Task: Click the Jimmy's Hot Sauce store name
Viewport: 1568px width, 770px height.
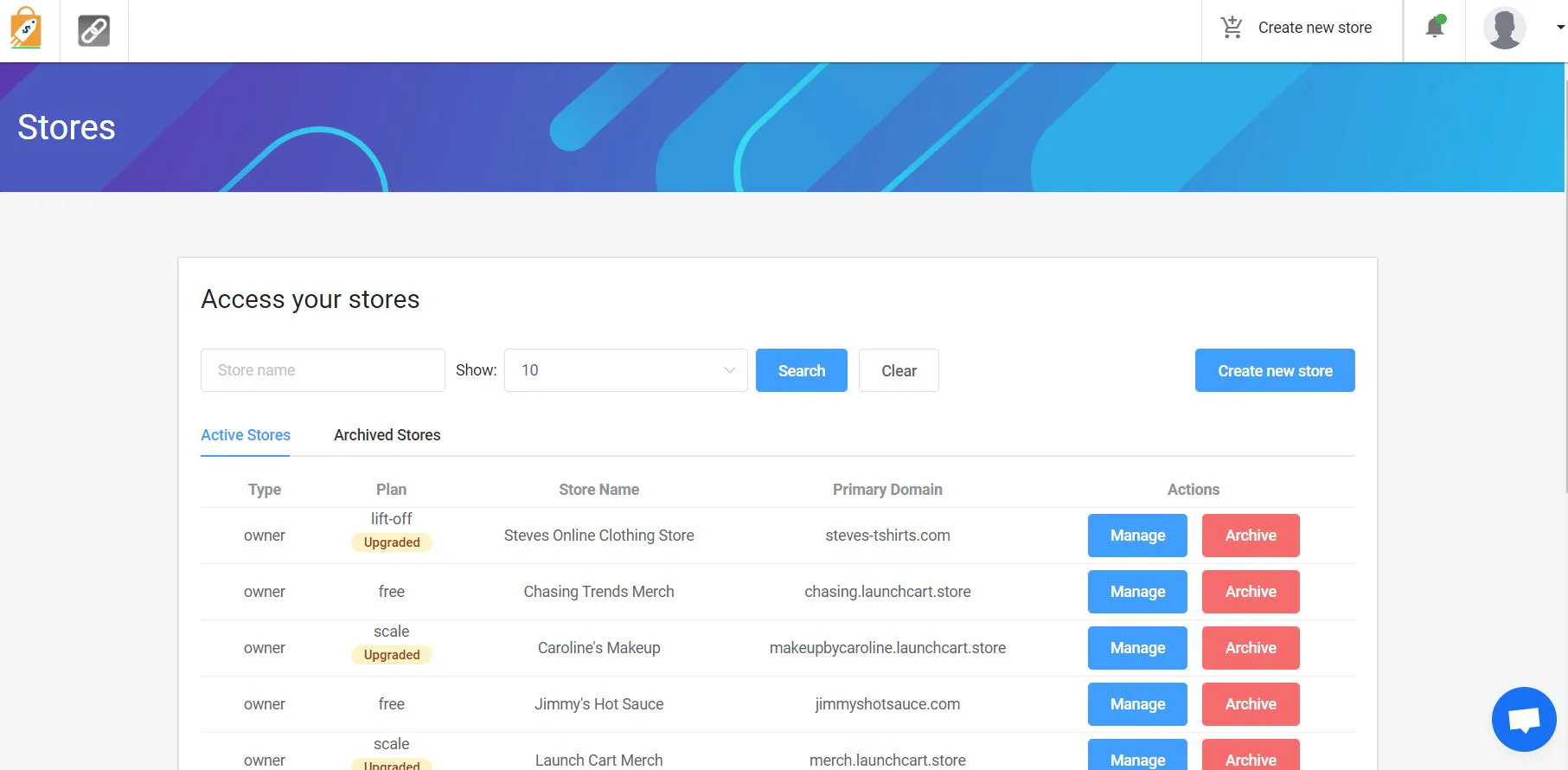Action: (x=598, y=704)
